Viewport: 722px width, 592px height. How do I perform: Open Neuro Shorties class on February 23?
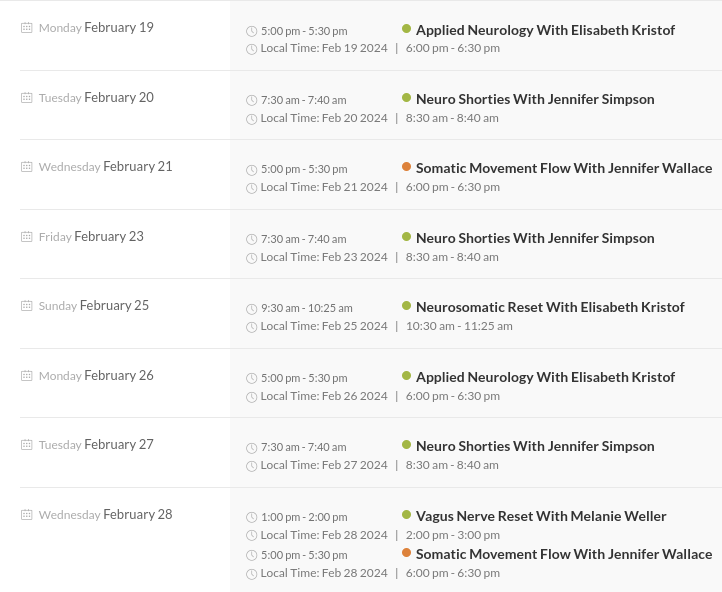click(x=535, y=238)
